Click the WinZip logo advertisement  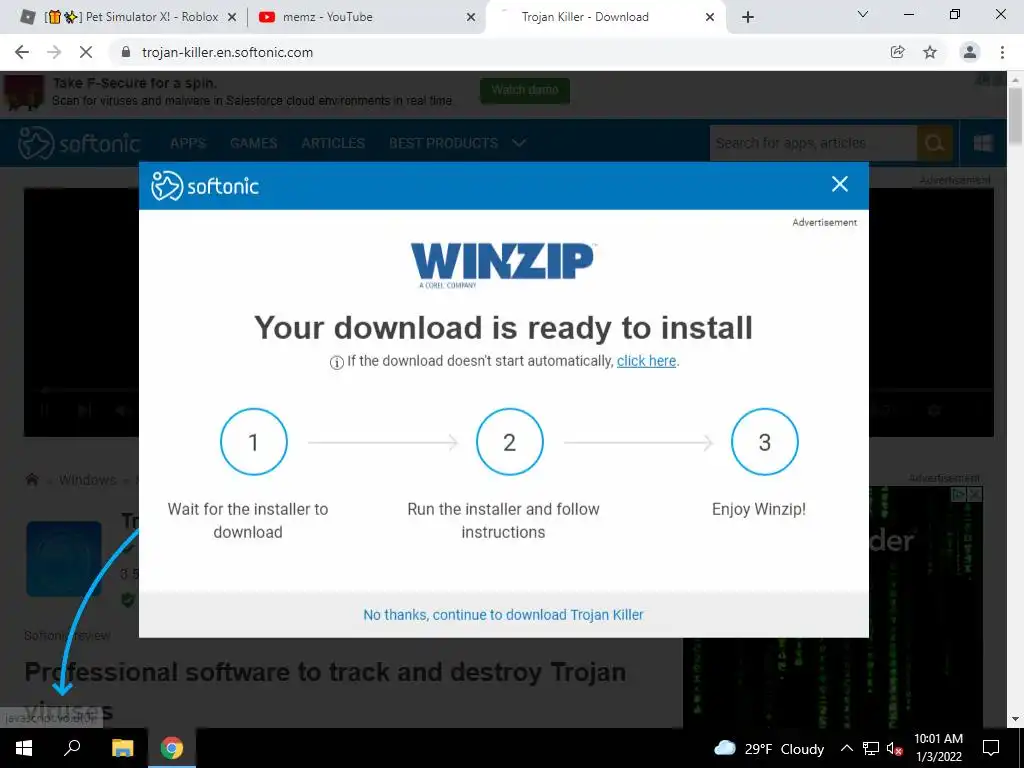[x=503, y=265]
